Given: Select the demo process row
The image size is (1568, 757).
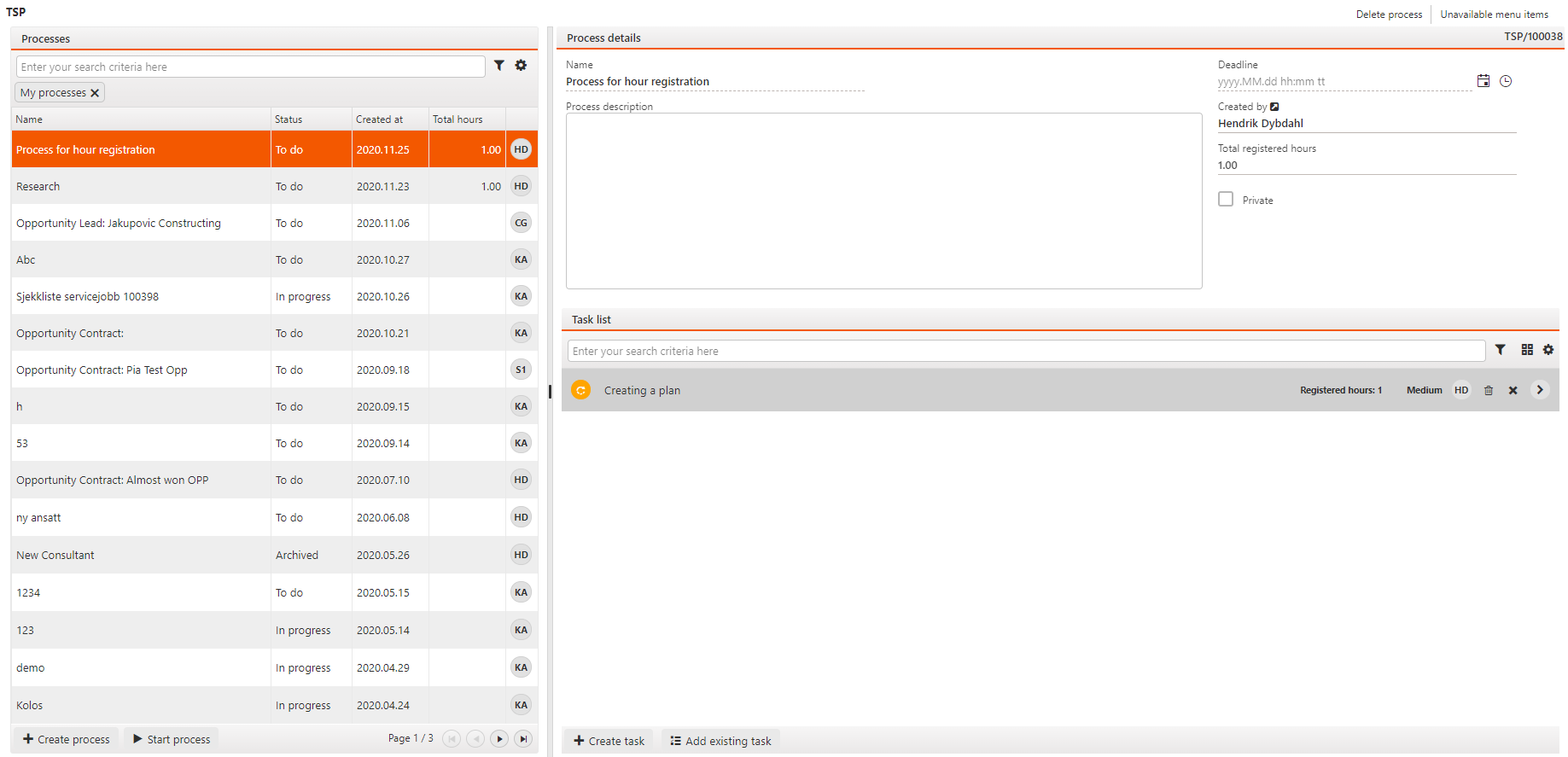Looking at the screenshot, I should pos(275,667).
